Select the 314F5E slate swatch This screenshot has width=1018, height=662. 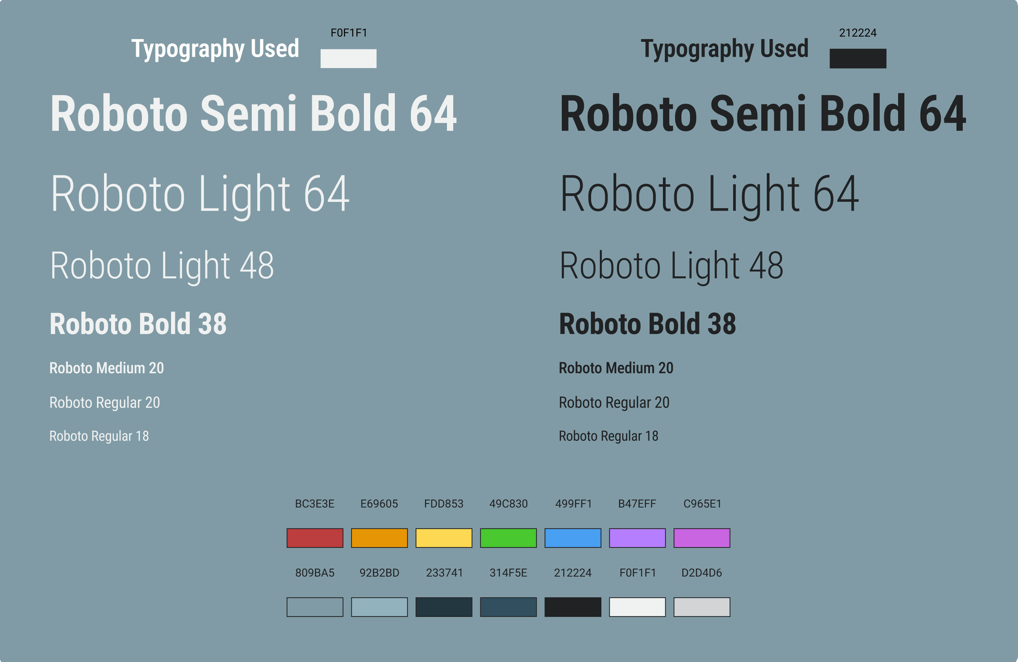pyautogui.click(x=508, y=607)
